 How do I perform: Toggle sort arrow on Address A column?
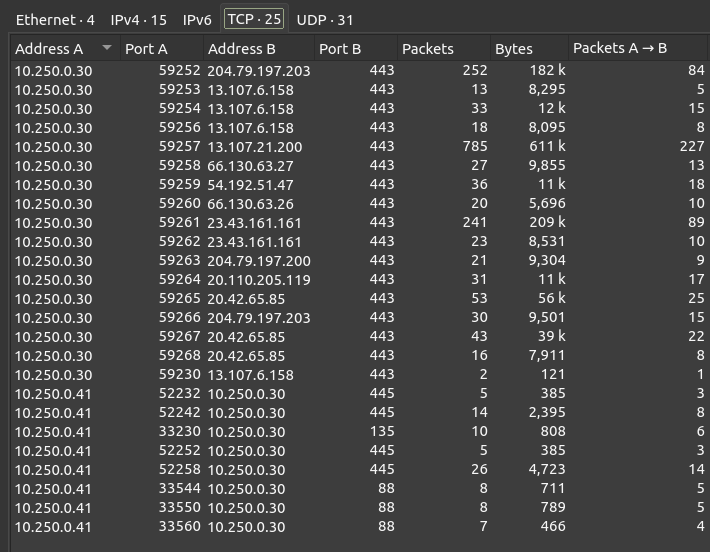107,48
